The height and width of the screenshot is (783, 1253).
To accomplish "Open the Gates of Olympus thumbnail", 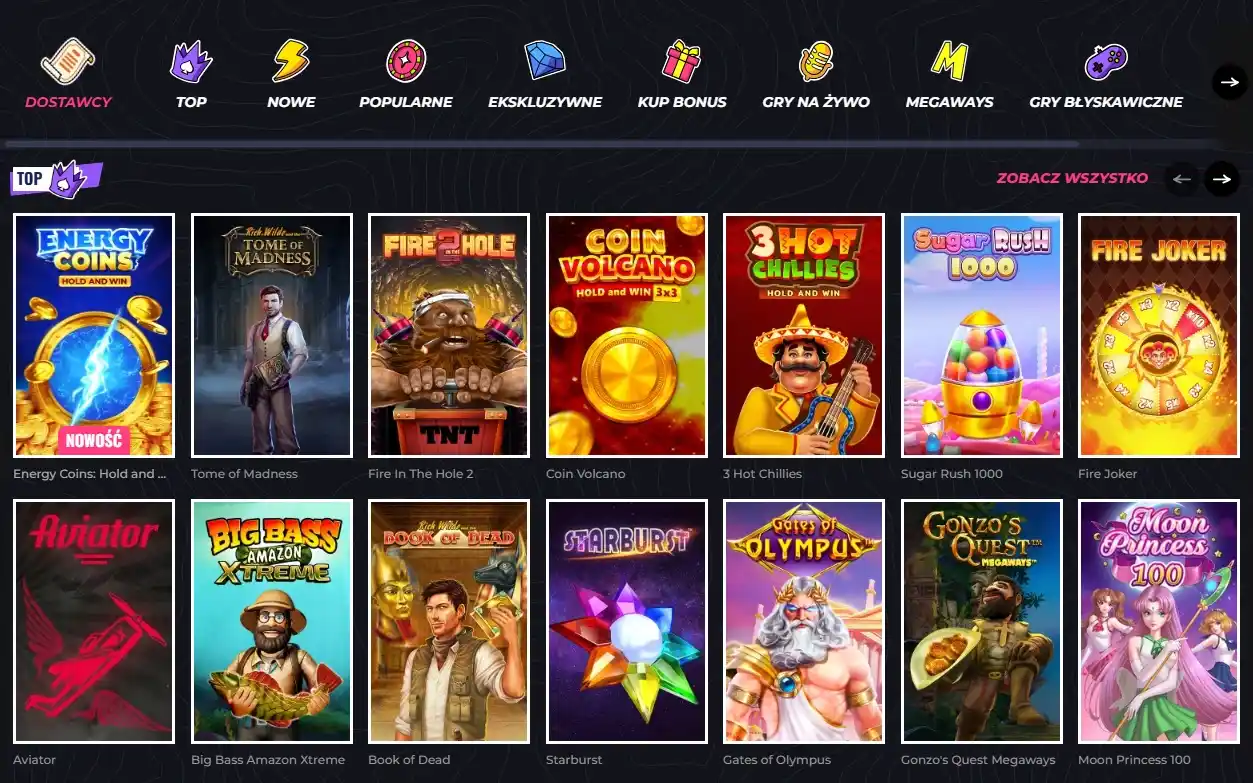I will tap(804, 621).
